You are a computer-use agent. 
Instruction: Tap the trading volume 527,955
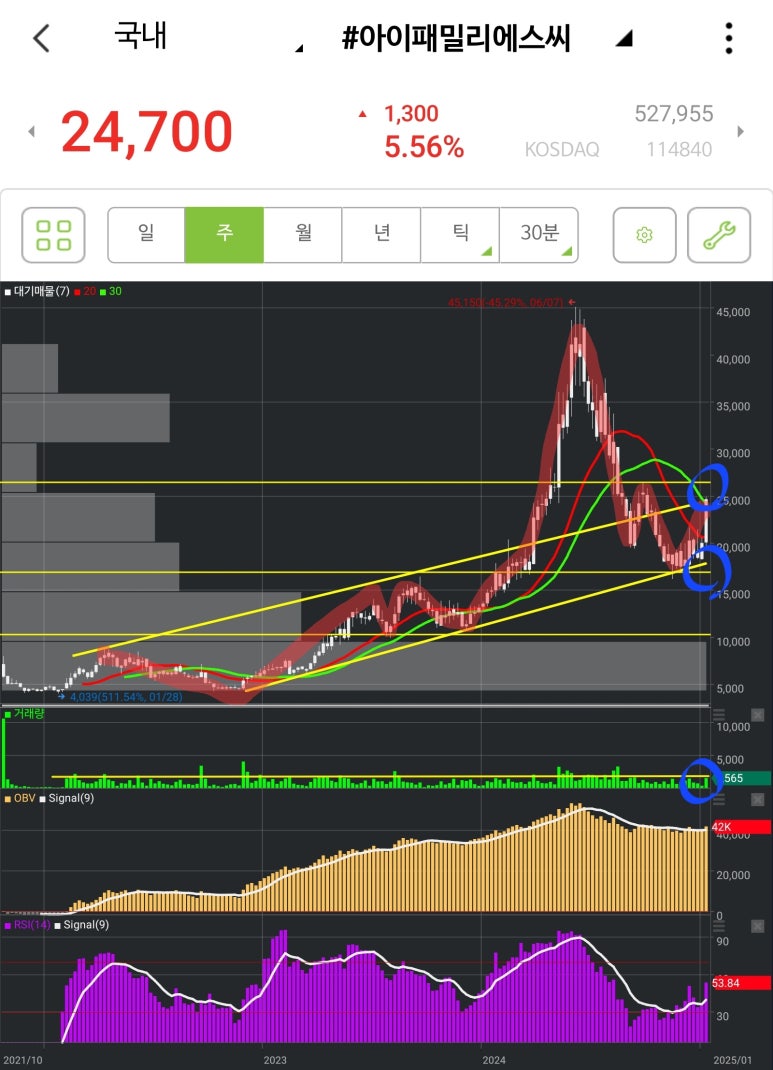tap(674, 113)
